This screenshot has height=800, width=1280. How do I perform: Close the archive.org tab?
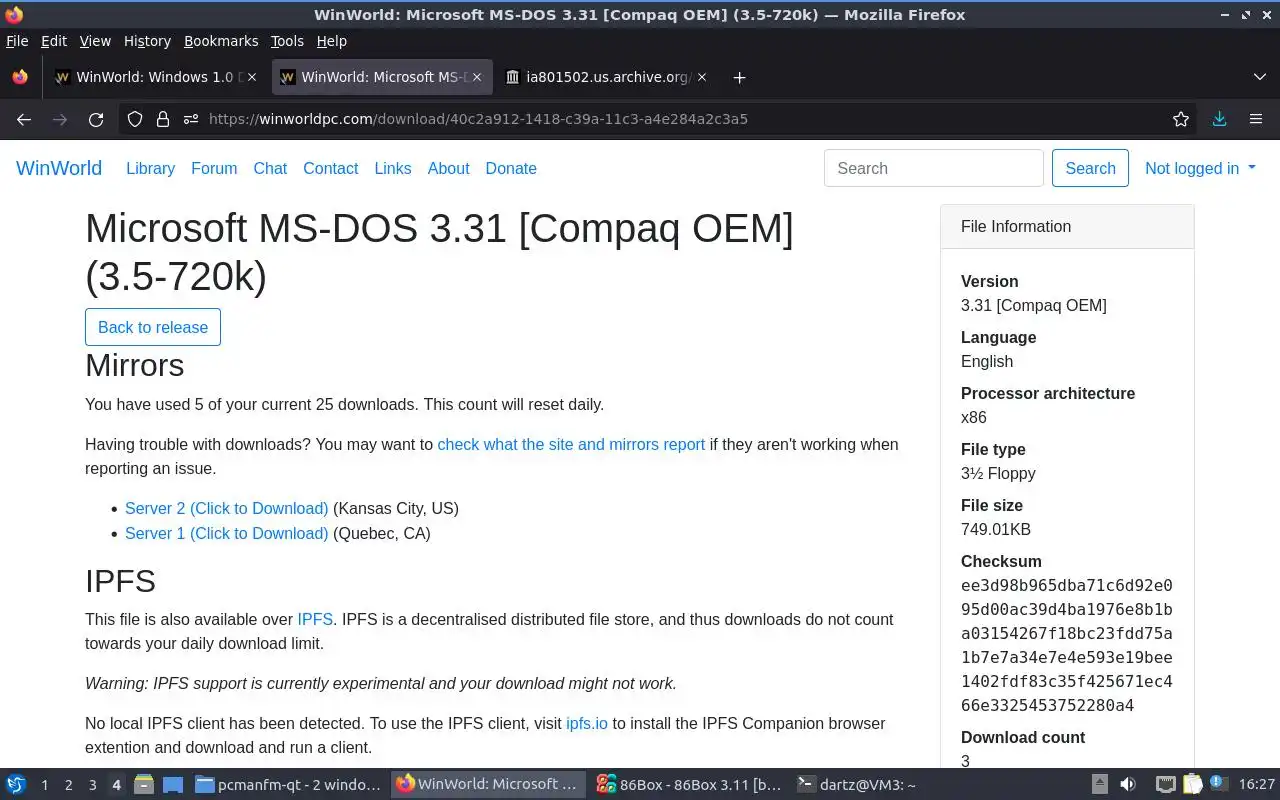[x=701, y=77]
